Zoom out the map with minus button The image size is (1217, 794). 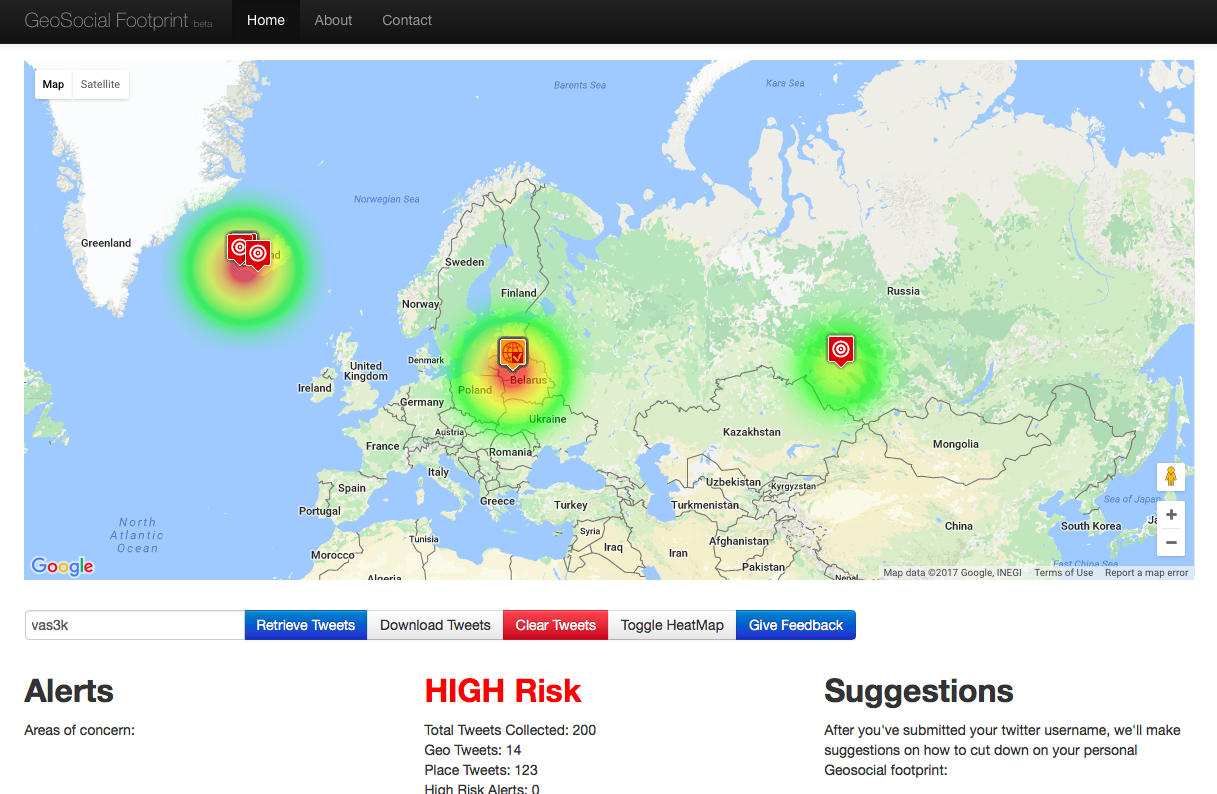coord(1171,542)
